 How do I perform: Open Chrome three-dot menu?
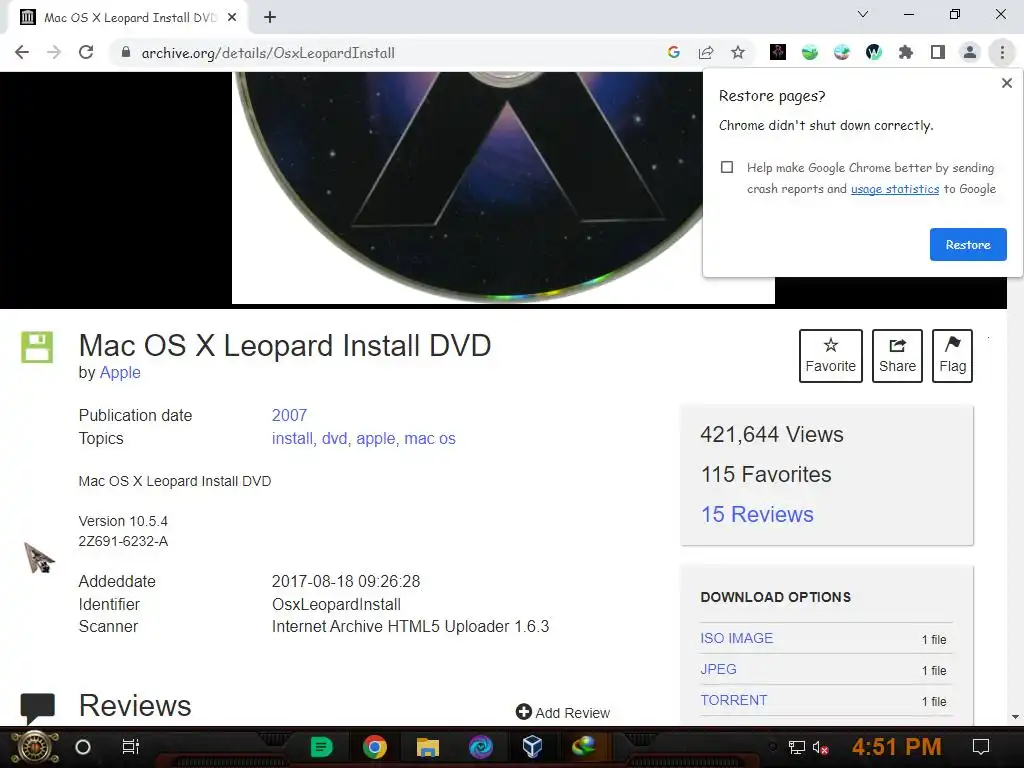1002,53
